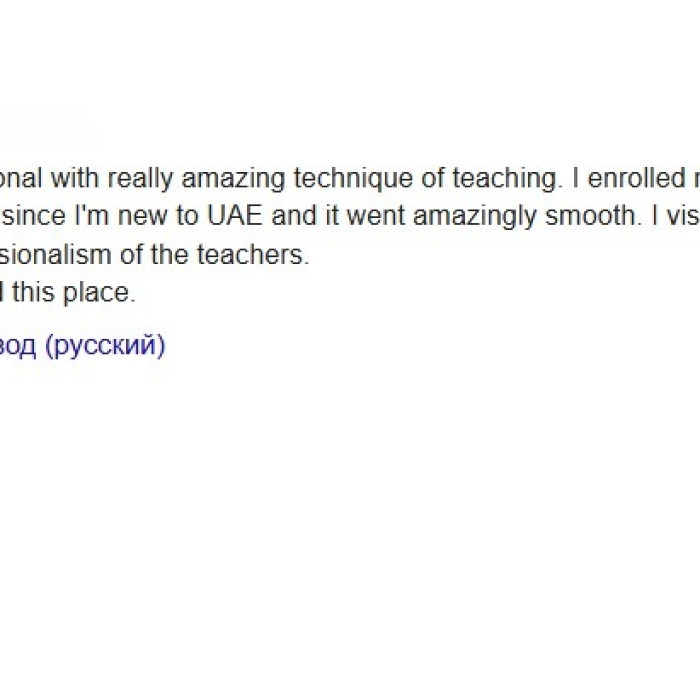Click "sionalism" fragment in third line
This screenshot has height=700, width=700.
(55, 254)
